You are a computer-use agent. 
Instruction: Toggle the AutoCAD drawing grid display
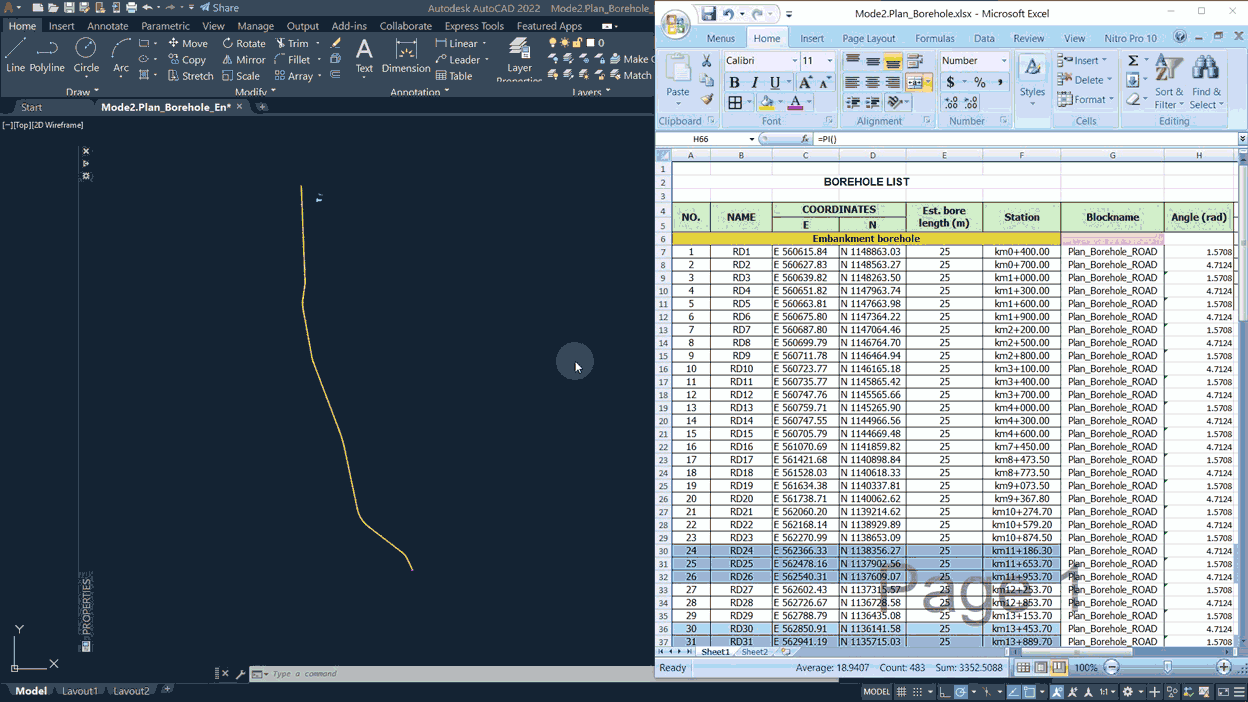(901, 692)
